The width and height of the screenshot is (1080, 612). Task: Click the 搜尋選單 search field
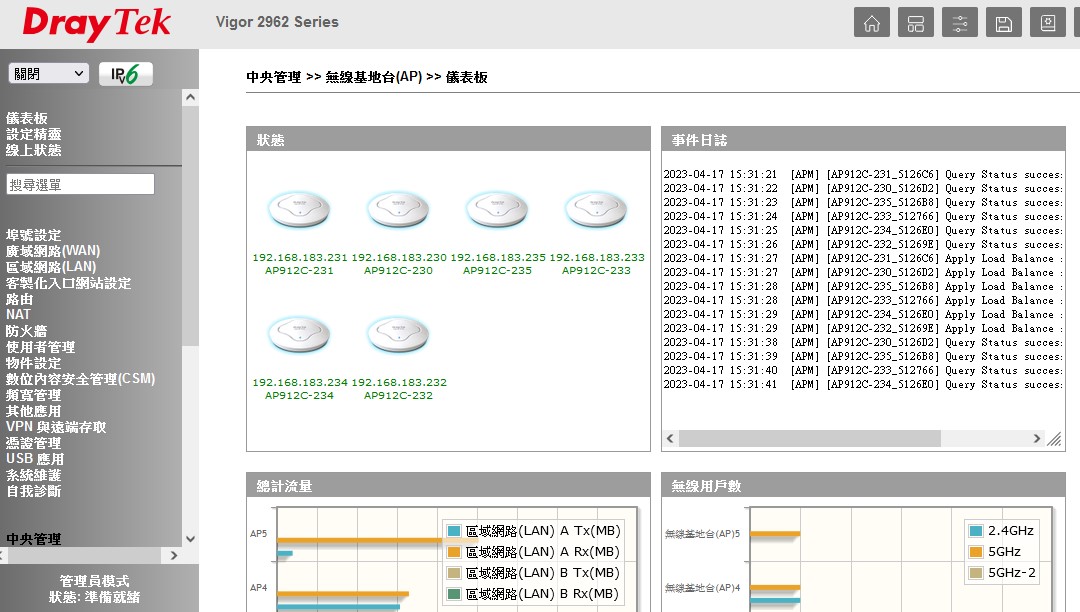point(81,184)
